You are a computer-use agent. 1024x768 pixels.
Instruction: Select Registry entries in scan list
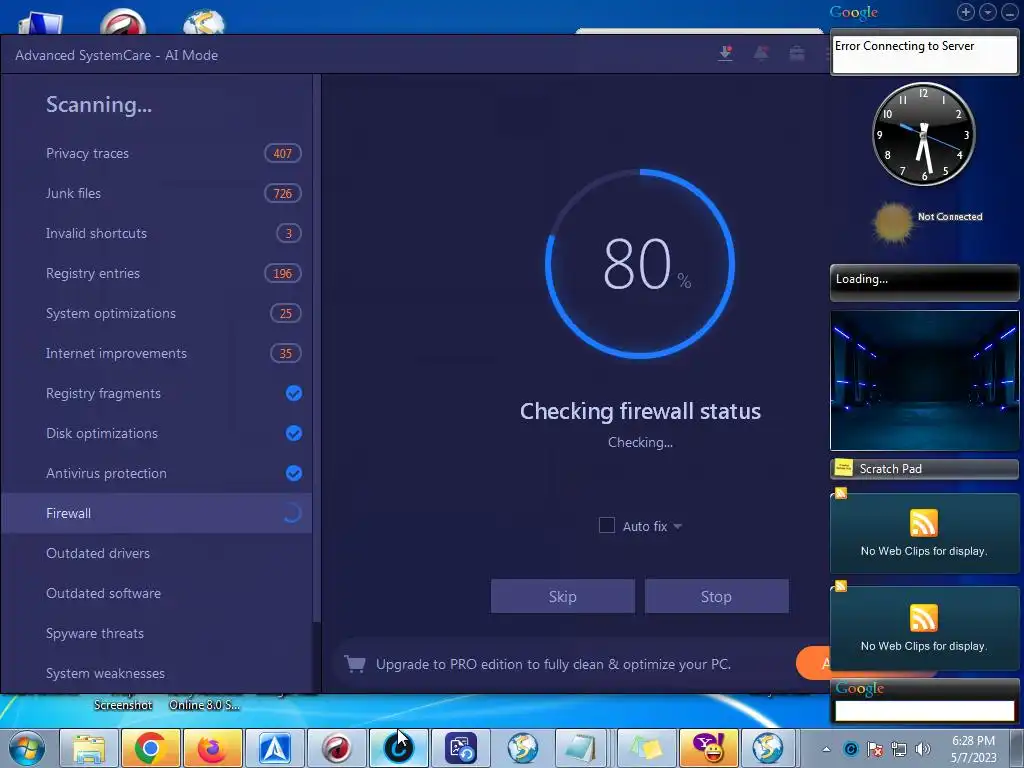pyautogui.click(x=157, y=273)
